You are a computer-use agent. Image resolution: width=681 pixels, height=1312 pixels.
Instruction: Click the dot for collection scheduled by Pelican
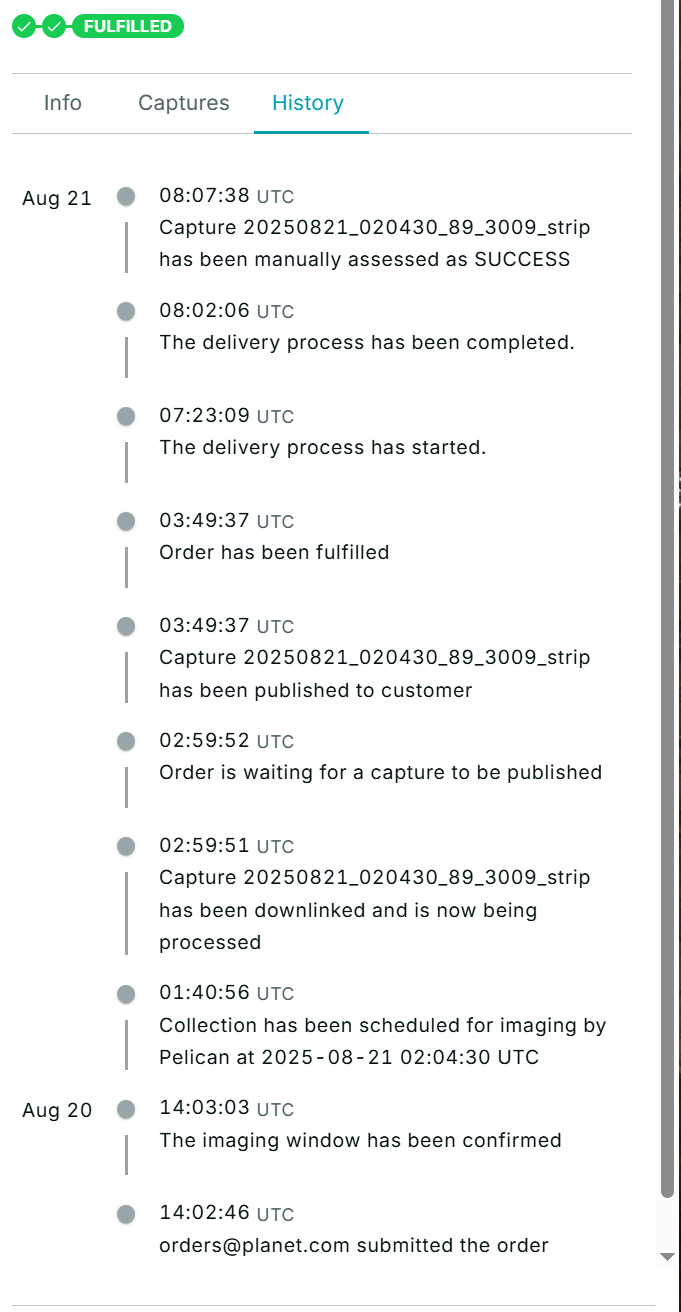click(126, 994)
